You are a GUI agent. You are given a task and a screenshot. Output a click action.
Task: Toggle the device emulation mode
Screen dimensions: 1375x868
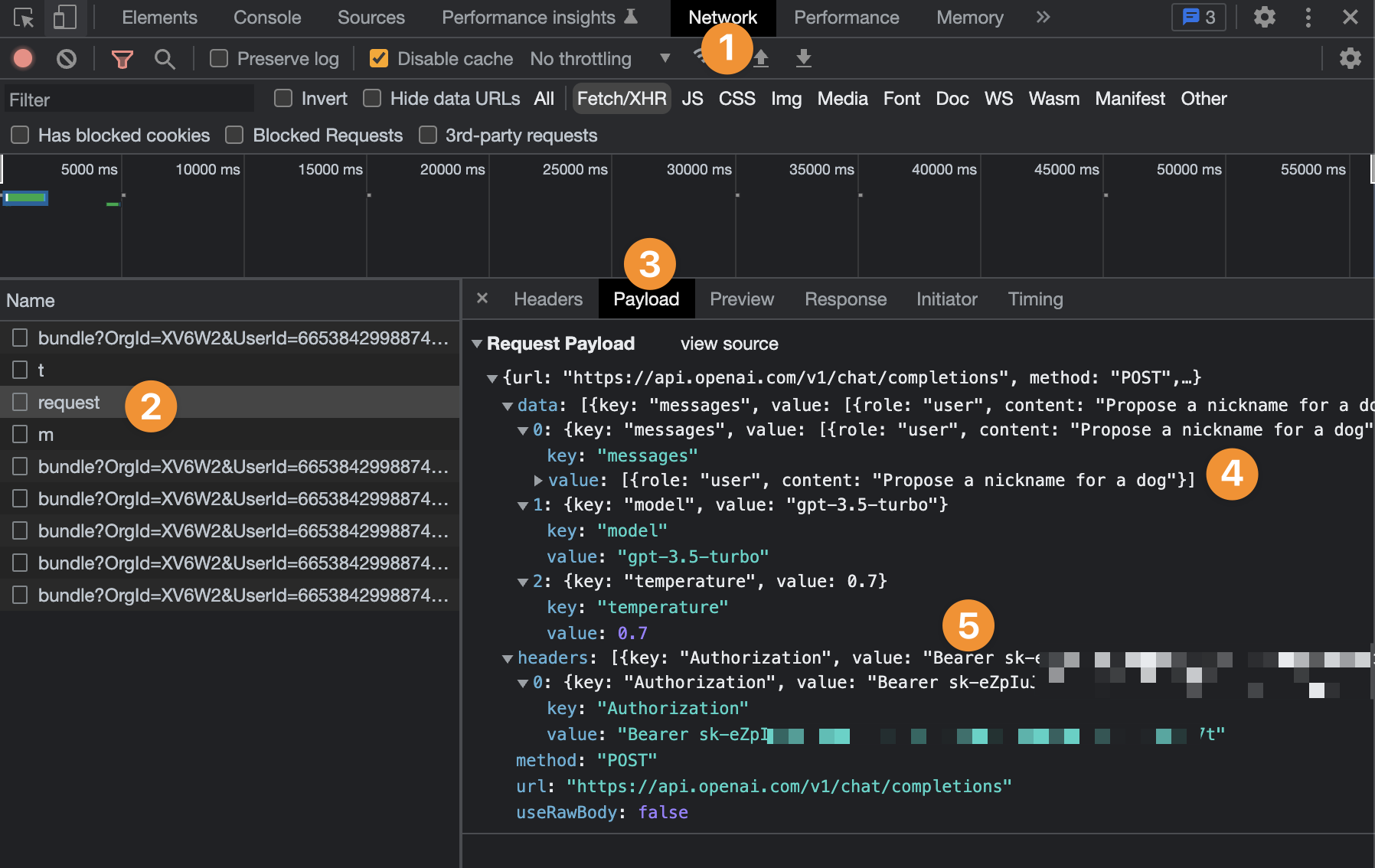tap(65, 18)
